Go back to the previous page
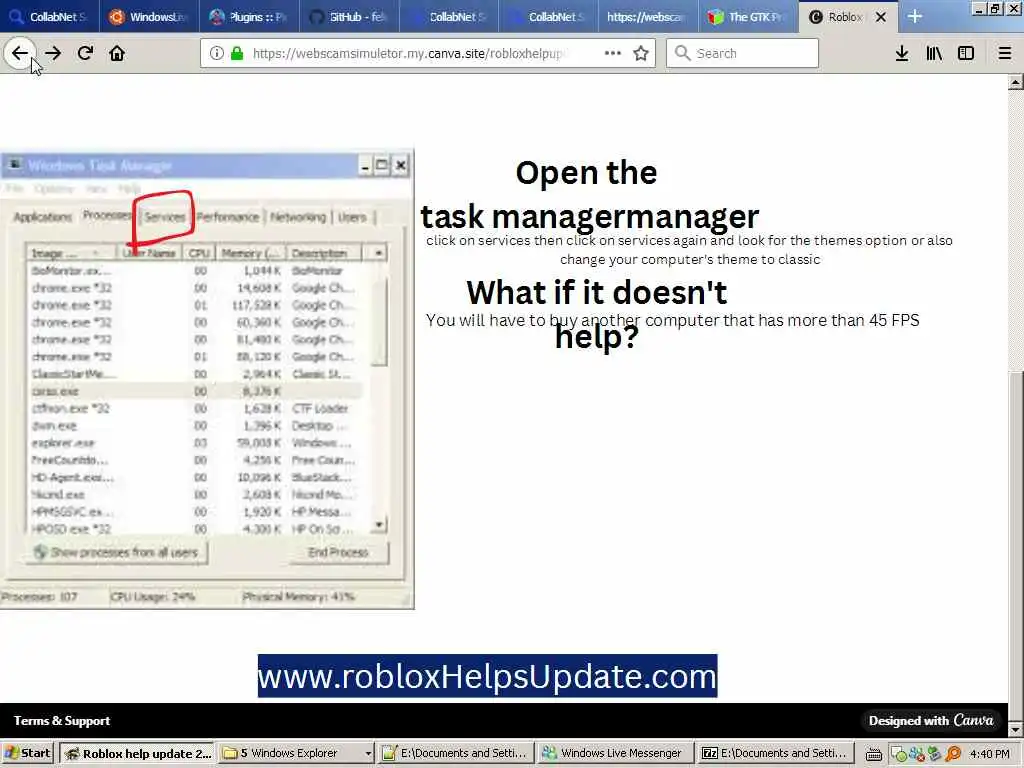The image size is (1024, 768). click(x=20, y=54)
